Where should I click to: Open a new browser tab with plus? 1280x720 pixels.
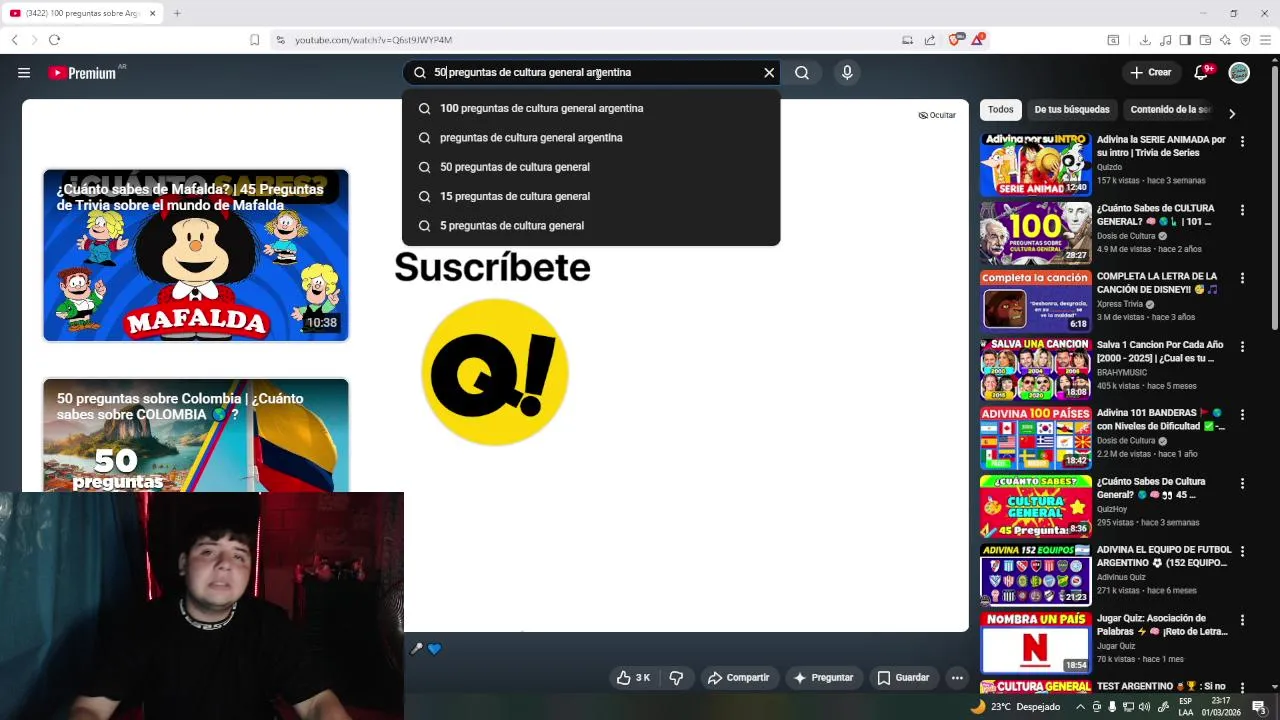click(177, 13)
